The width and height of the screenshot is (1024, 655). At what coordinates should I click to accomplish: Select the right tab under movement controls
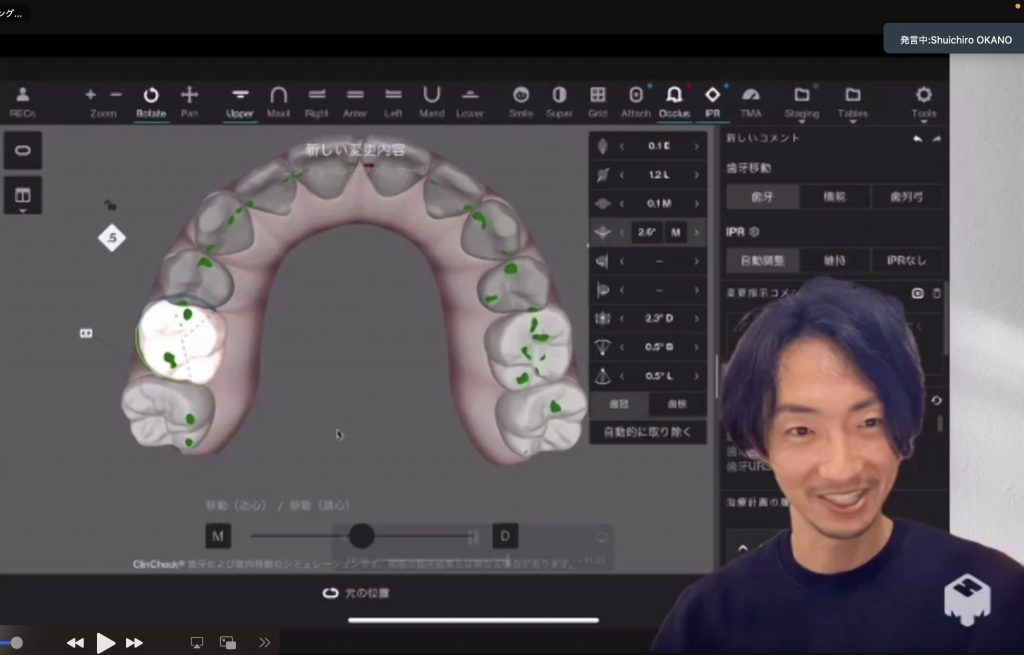[678, 404]
